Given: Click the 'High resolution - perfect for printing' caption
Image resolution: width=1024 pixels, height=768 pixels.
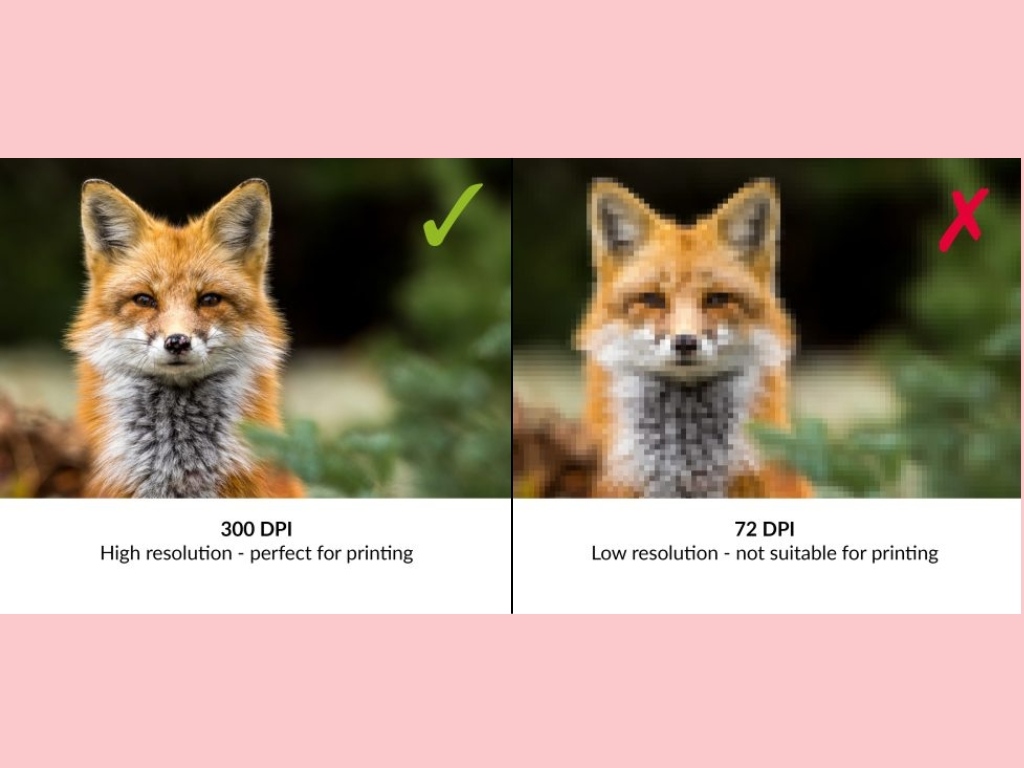Looking at the screenshot, I should coord(257,554).
